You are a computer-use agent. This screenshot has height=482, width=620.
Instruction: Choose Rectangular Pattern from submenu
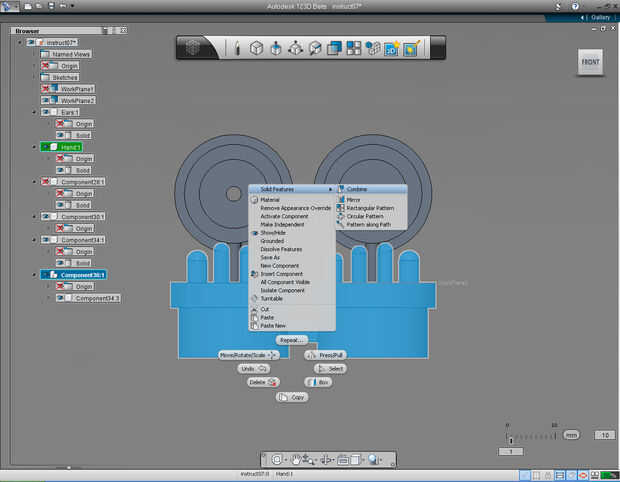[x=372, y=208]
